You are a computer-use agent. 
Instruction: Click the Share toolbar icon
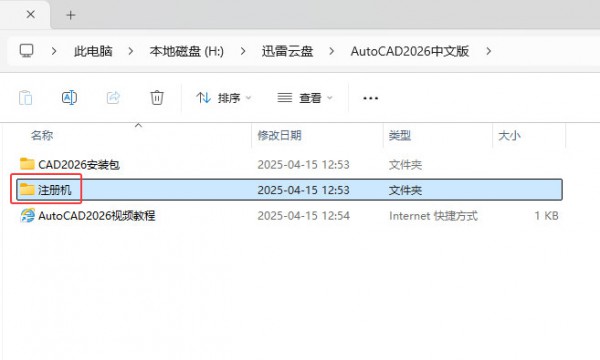[x=113, y=98]
